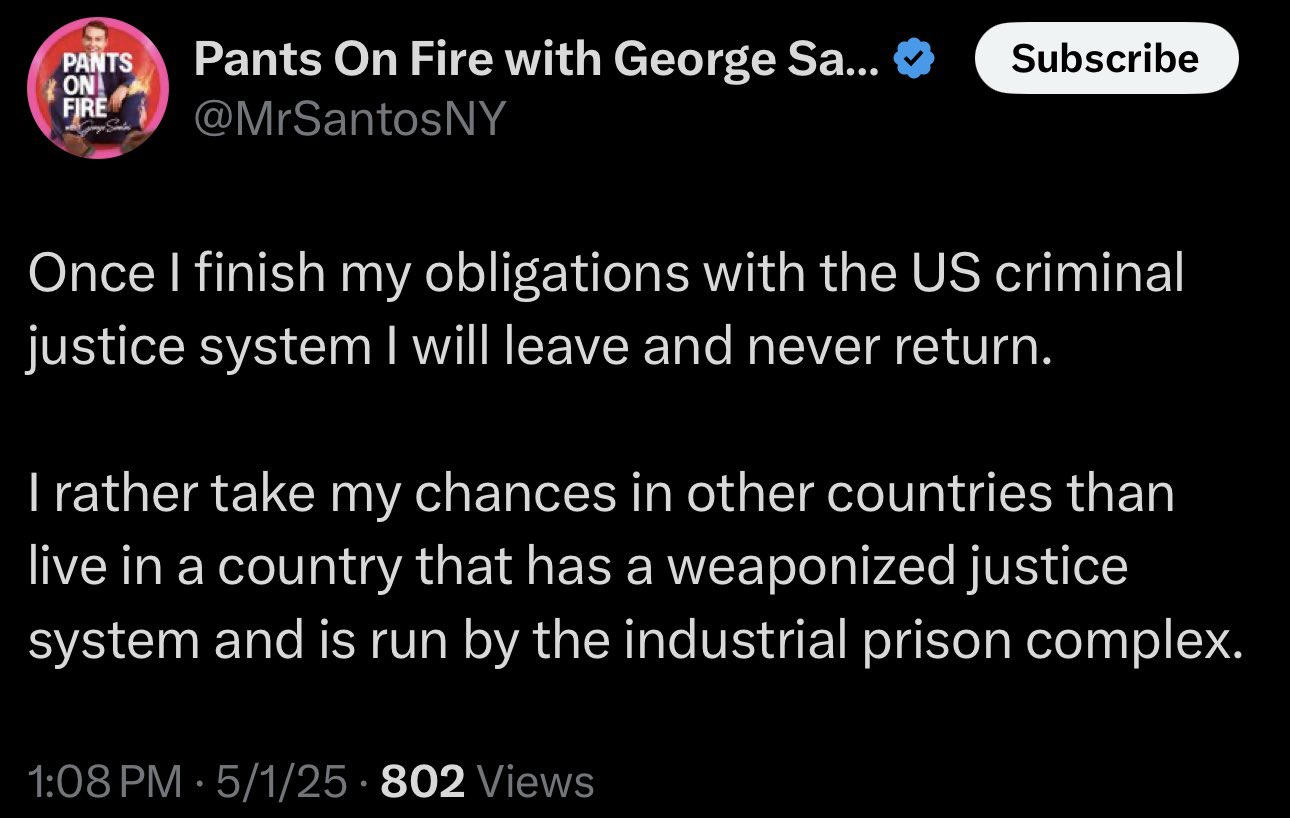View the 802 Views count

click(488, 782)
